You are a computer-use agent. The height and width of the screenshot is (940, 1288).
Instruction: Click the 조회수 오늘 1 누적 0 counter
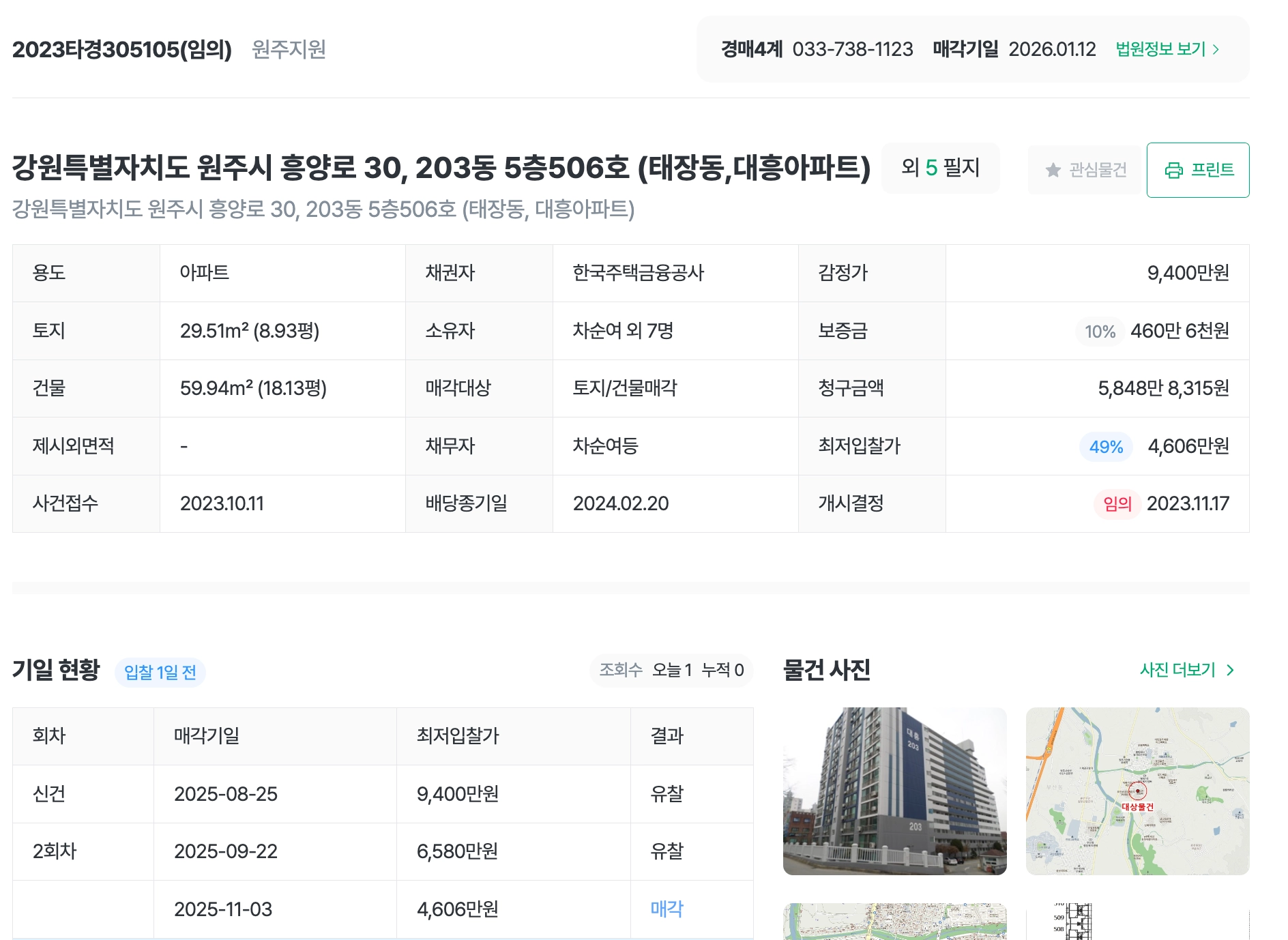coord(671,670)
